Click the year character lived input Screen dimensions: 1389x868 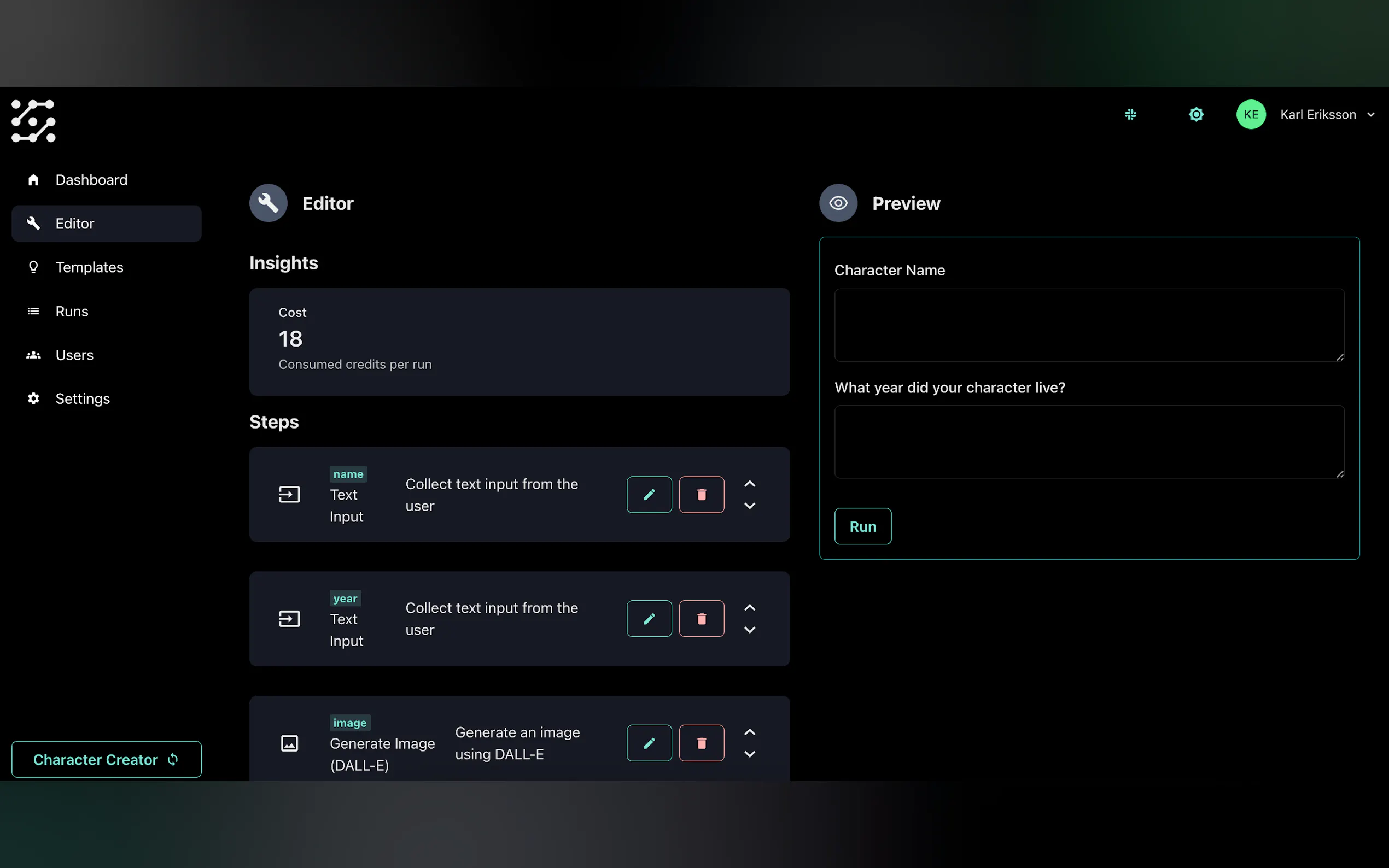(x=1089, y=442)
